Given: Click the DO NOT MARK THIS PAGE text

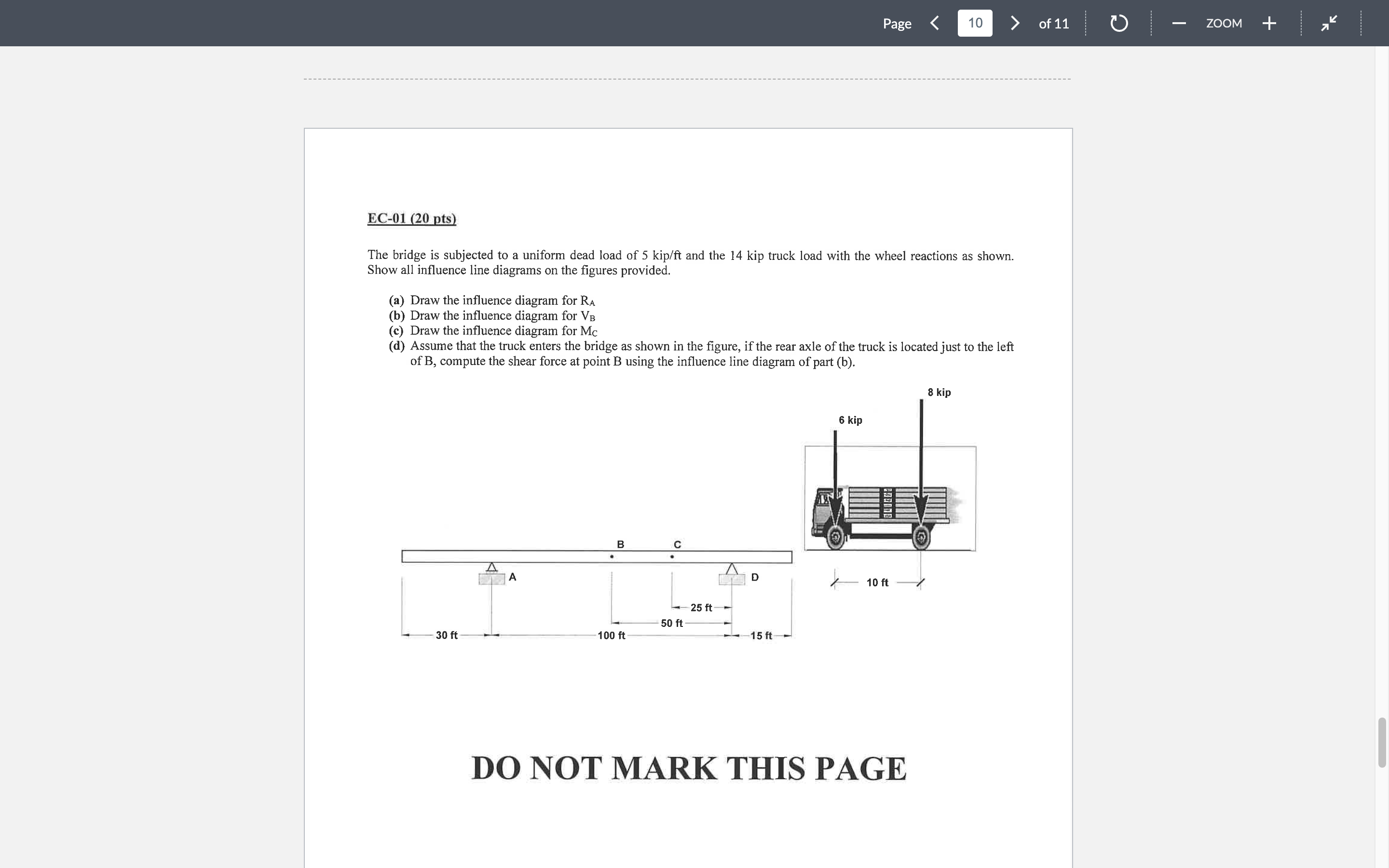Looking at the screenshot, I should click(x=688, y=768).
